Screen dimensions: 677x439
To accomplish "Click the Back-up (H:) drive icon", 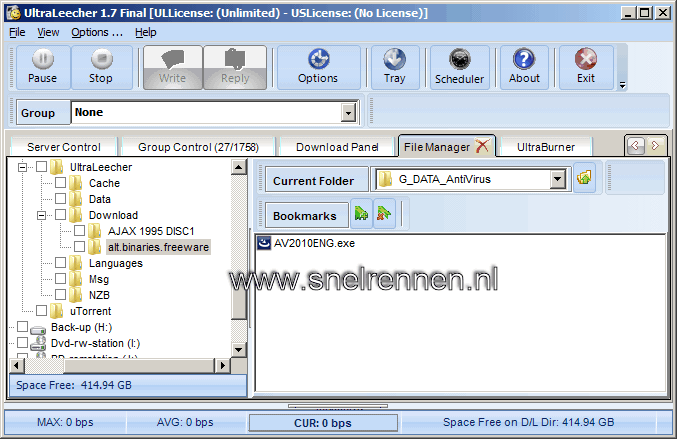I will (x=38, y=329).
